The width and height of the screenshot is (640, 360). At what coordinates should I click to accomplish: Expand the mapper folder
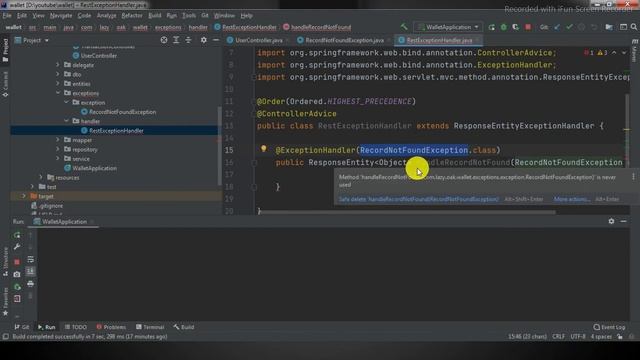coord(58,140)
